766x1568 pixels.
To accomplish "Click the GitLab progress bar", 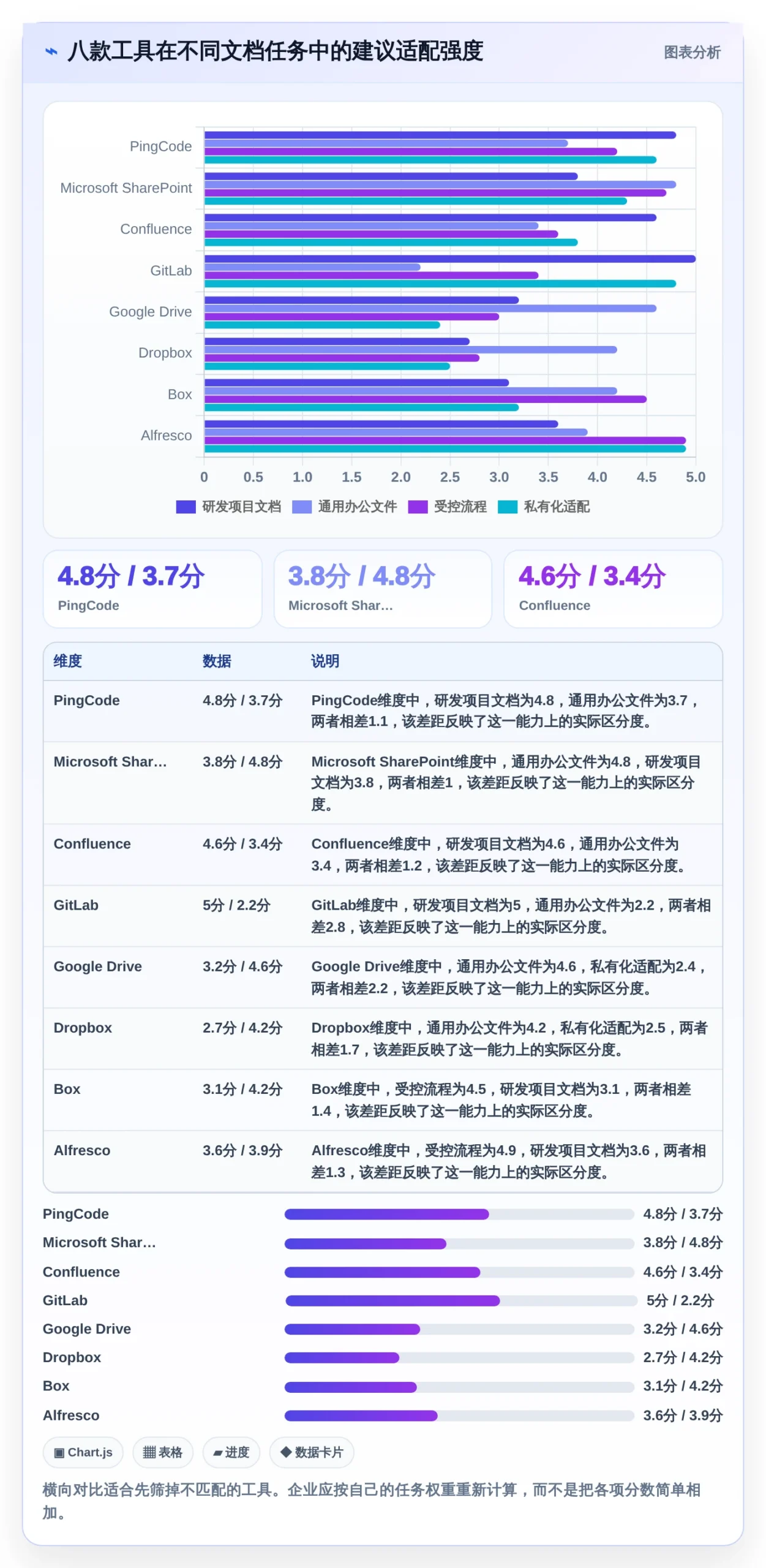I will tap(461, 1300).
